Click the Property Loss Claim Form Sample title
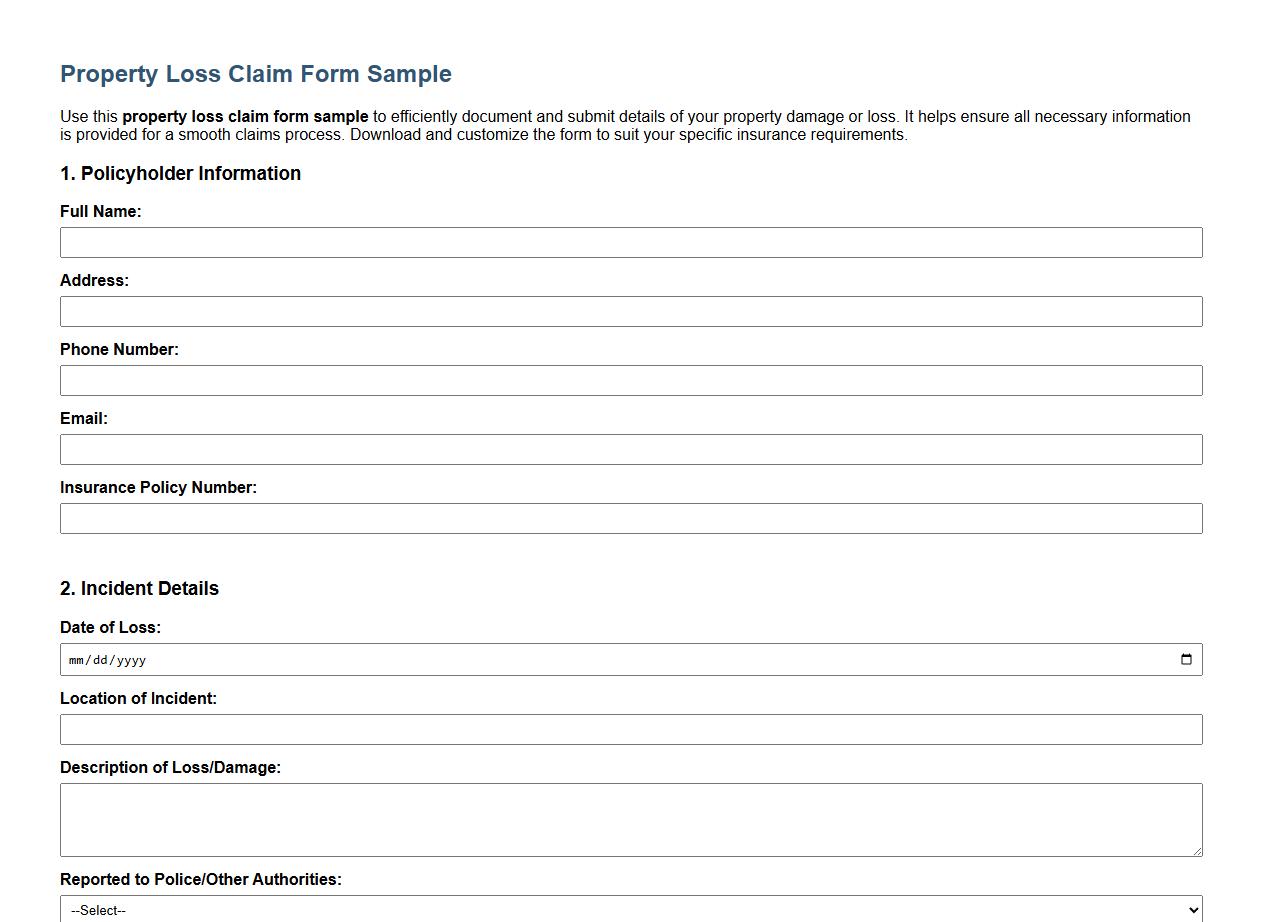Viewport: 1263px width, 922px height. 255,73
